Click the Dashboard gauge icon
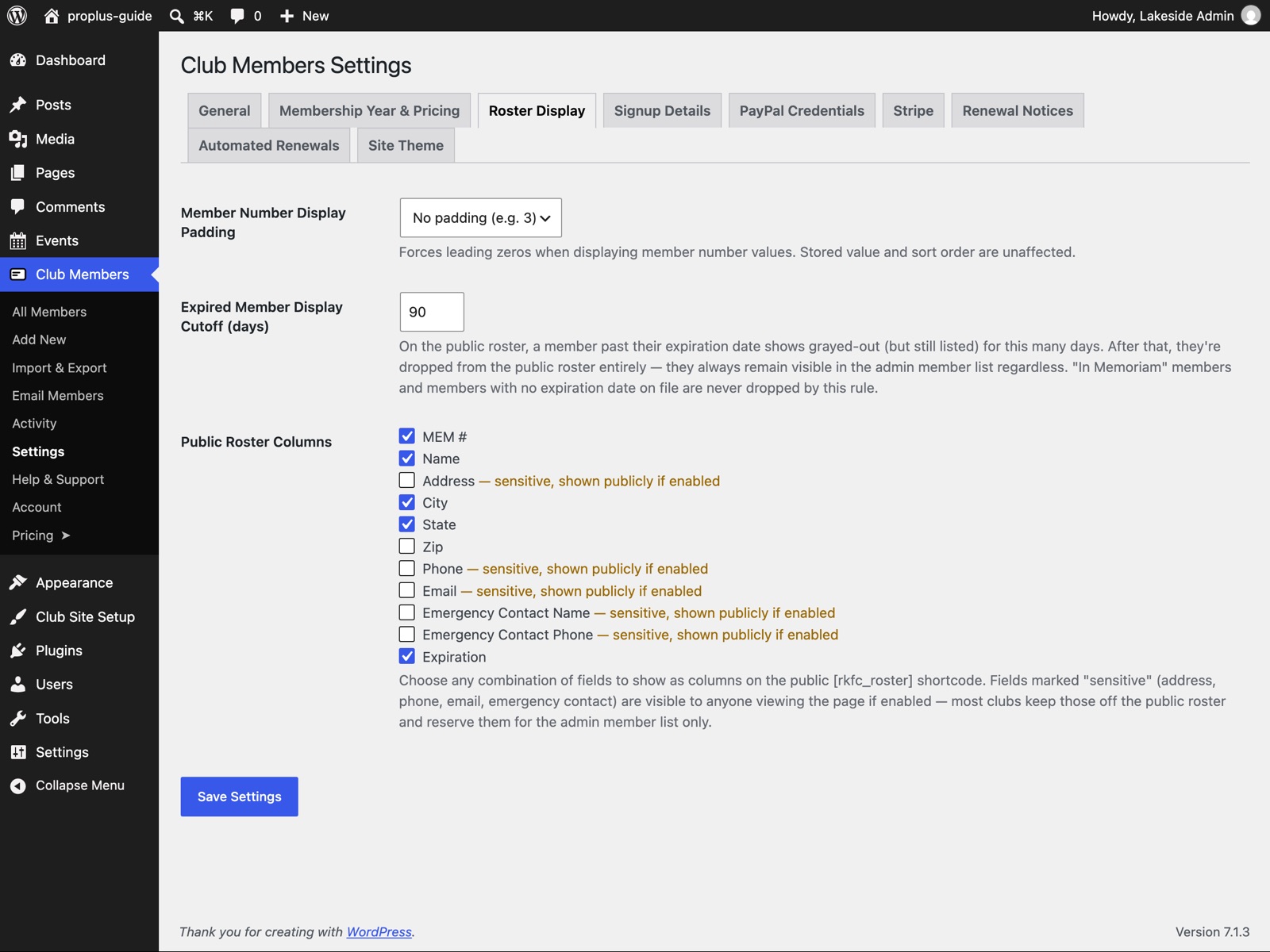This screenshot has height=952, width=1270. click(x=18, y=60)
